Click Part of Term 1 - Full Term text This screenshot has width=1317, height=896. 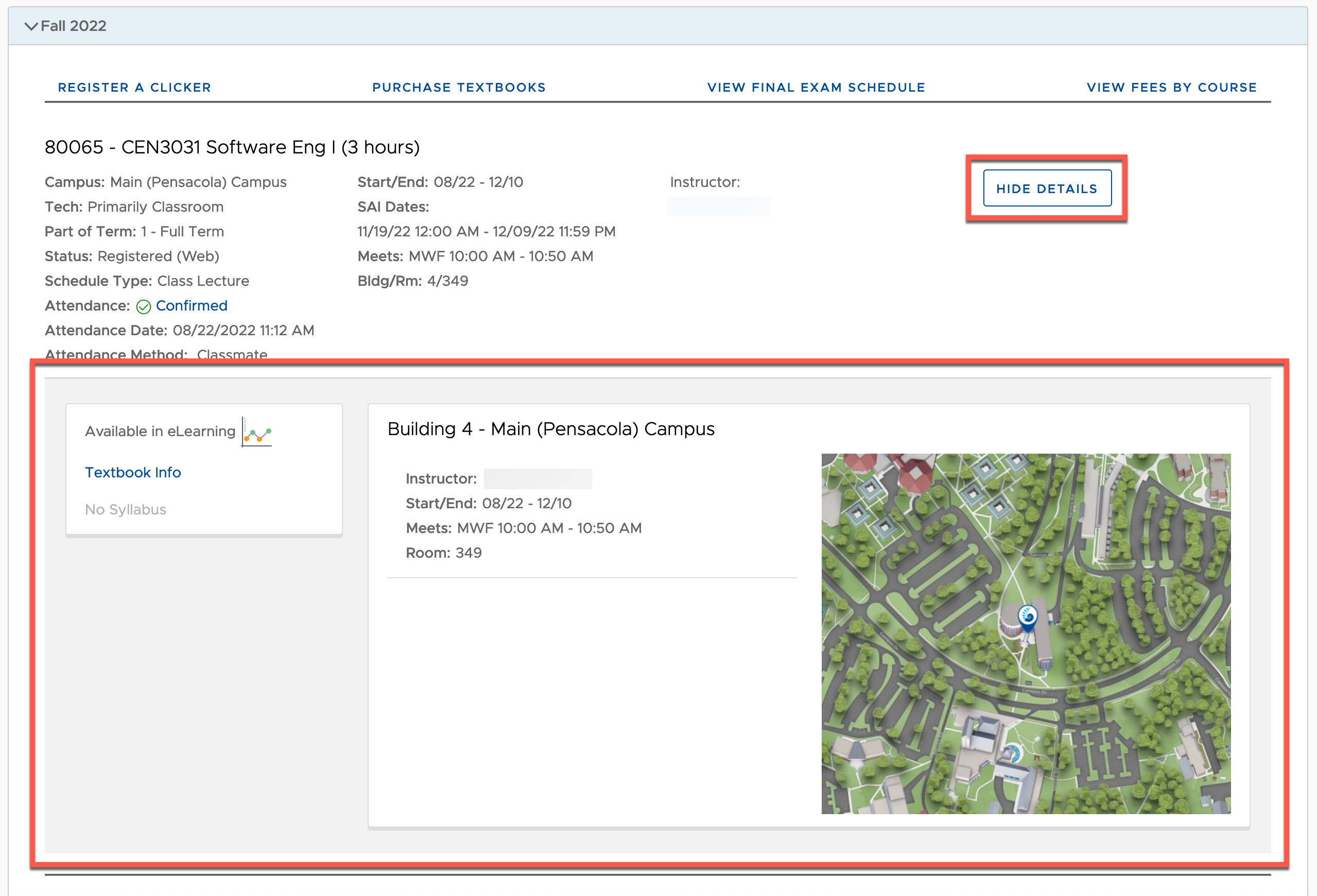tap(134, 231)
